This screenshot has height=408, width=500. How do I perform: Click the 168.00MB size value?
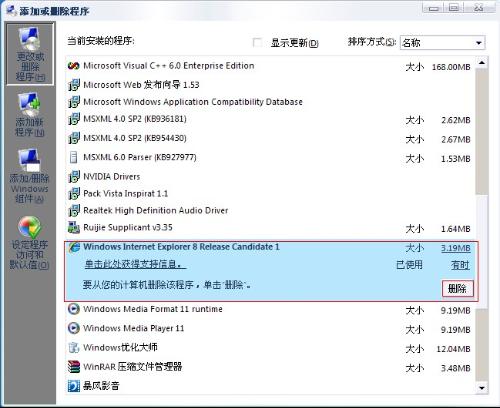[451, 67]
